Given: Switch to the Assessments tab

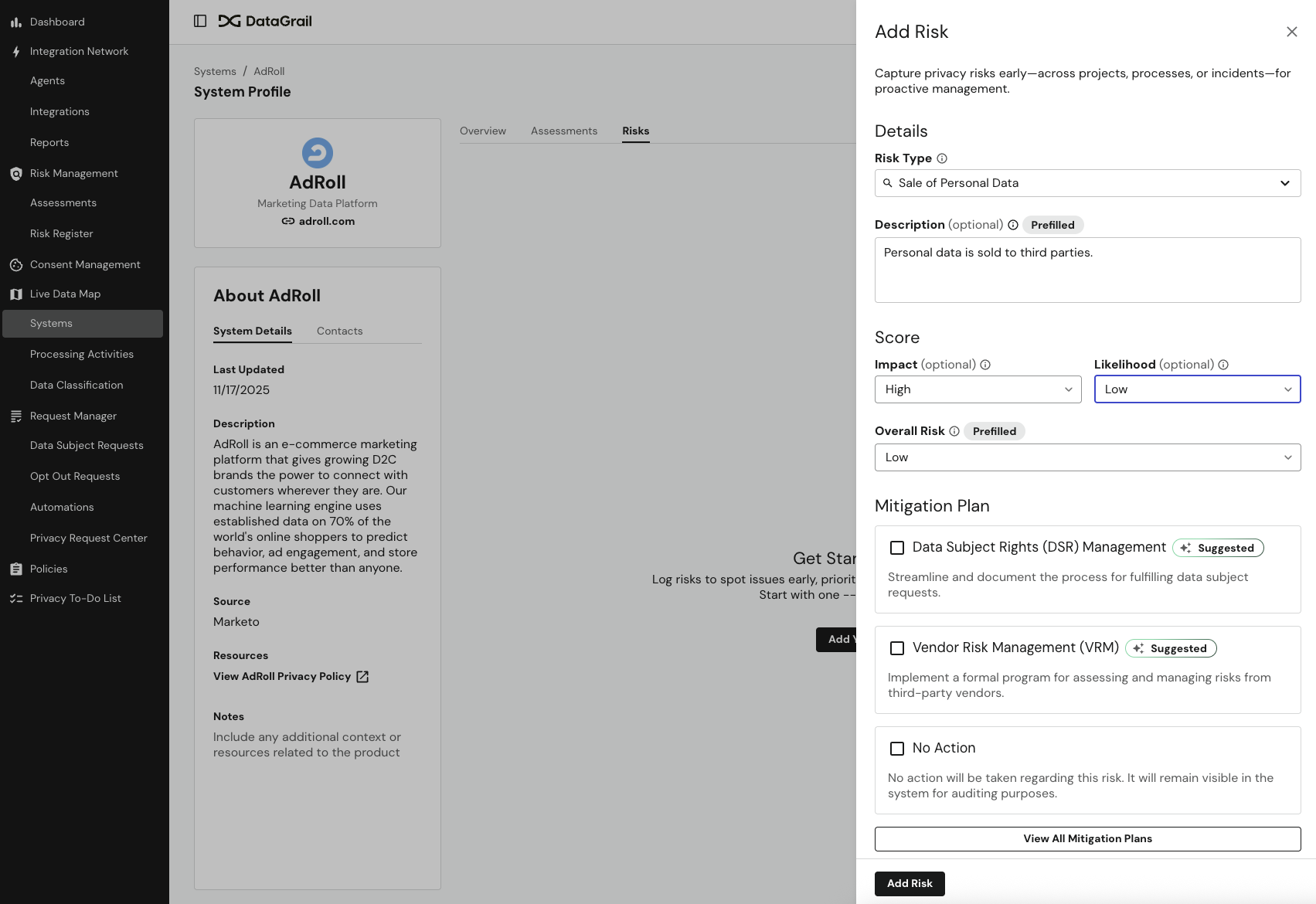Looking at the screenshot, I should (563, 131).
